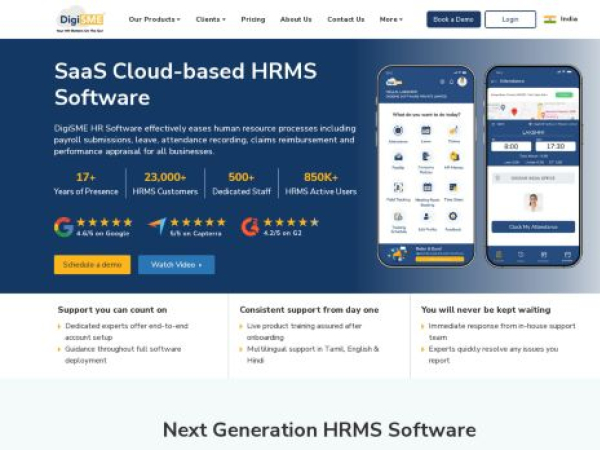Click the Refer & Earn banner in mockup
600x450 pixels.
[426, 254]
